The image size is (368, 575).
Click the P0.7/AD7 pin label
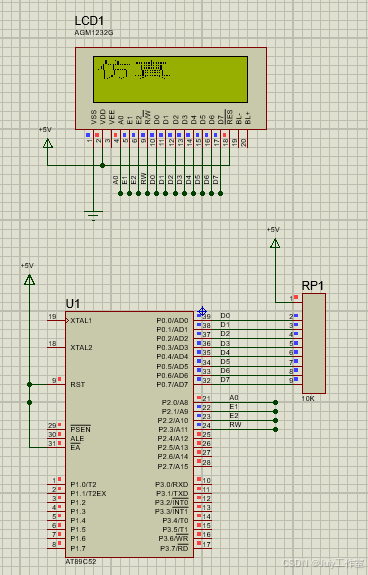tap(172, 384)
